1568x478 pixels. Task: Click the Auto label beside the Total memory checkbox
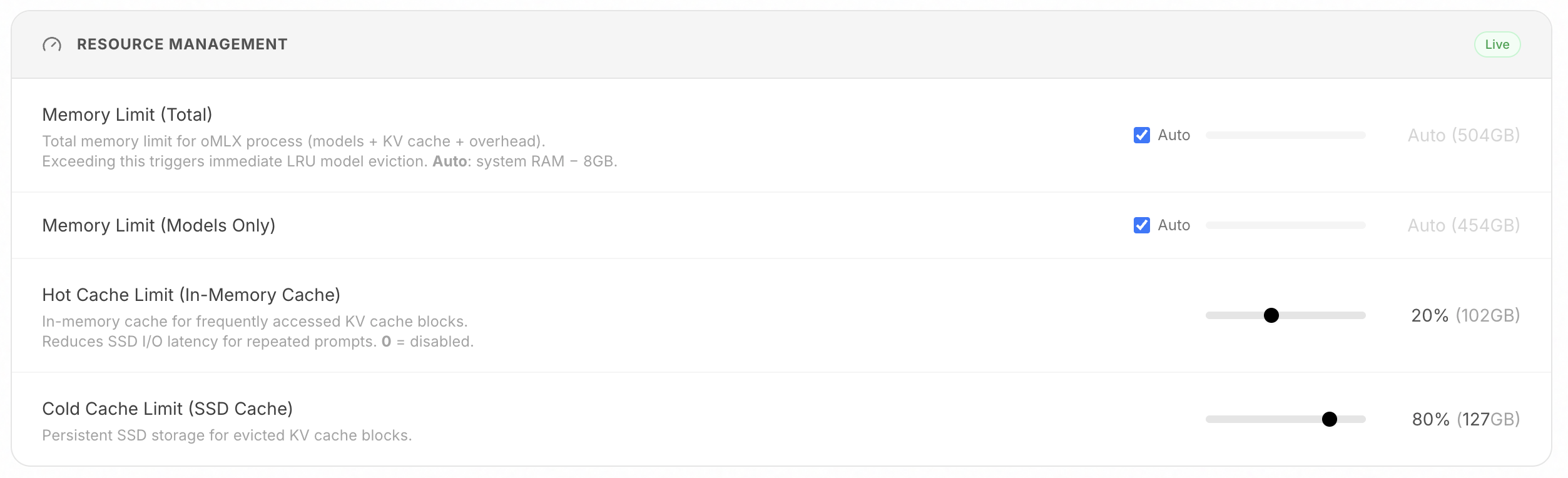(1174, 135)
